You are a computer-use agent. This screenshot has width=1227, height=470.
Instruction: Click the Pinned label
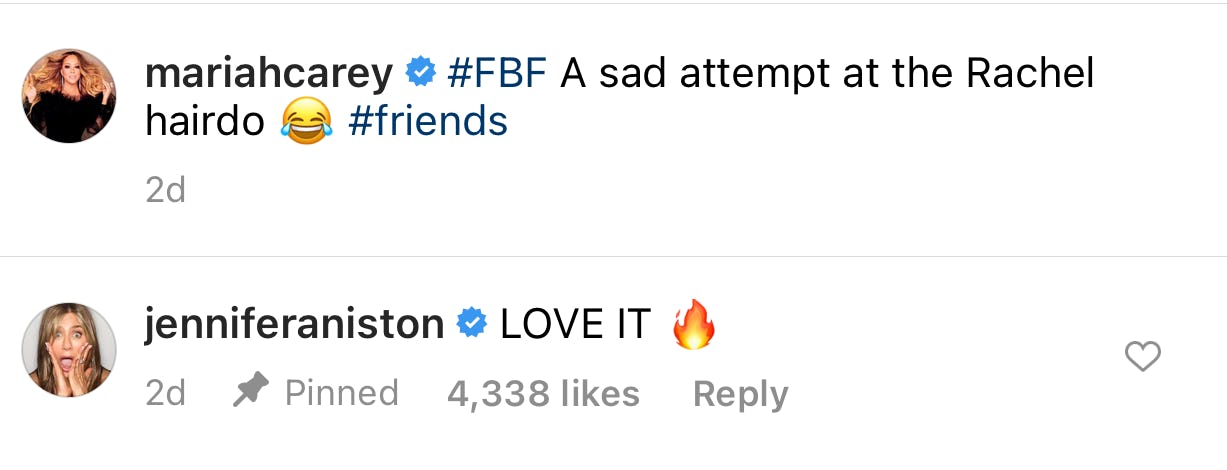[341, 393]
